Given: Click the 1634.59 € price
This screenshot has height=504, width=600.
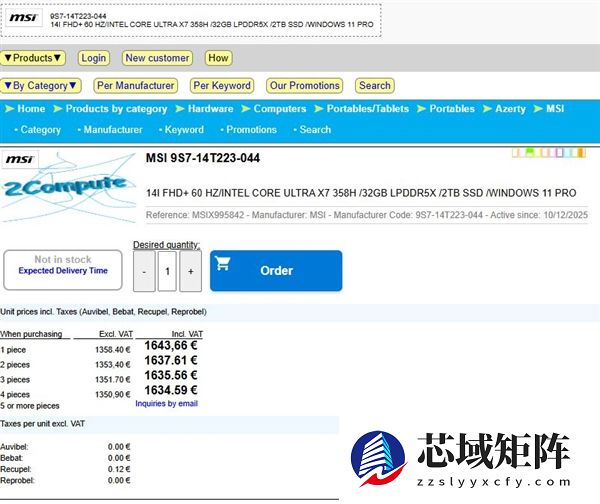Looking at the screenshot, I should pyautogui.click(x=171, y=390).
